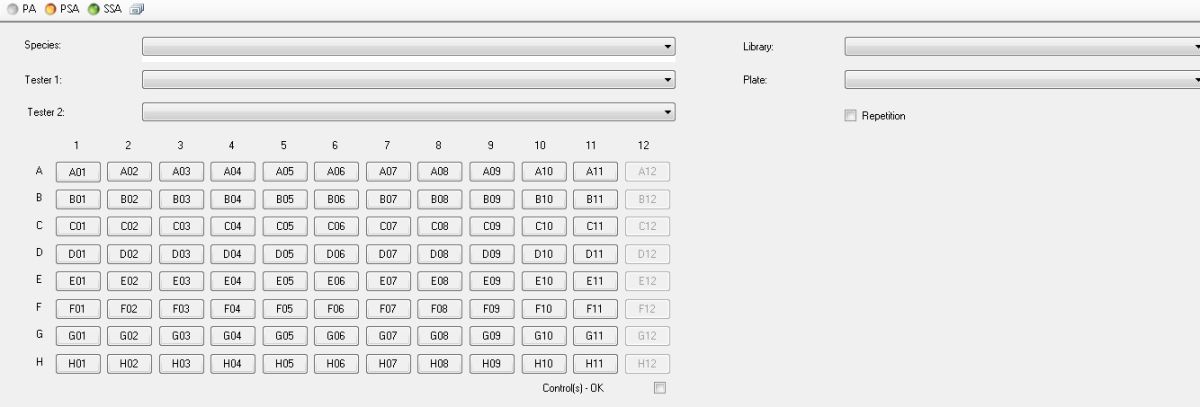Click the stacked windows icon in toolbar
This screenshot has height=407, width=1200.
click(x=136, y=9)
